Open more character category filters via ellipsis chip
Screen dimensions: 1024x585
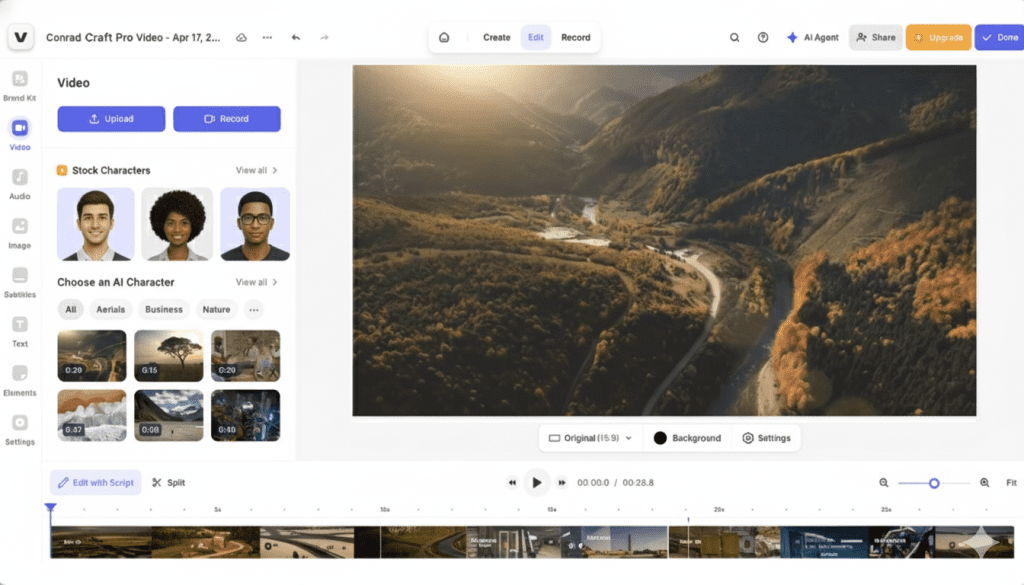[253, 309]
